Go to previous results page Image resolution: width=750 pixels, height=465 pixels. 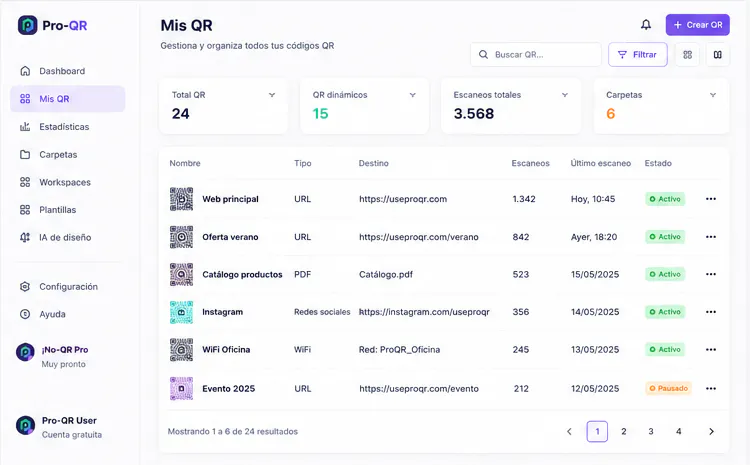pyautogui.click(x=569, y=432)
